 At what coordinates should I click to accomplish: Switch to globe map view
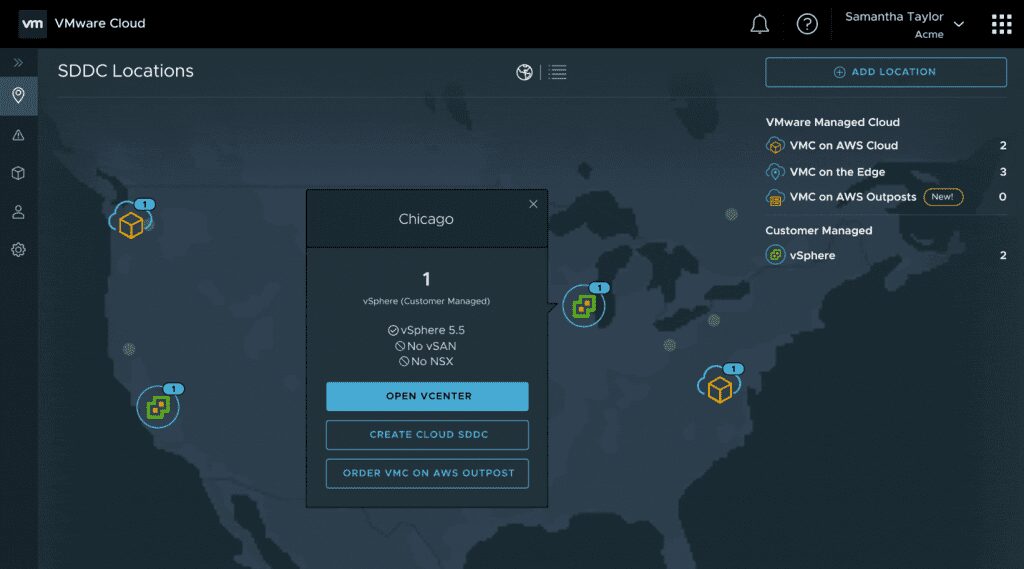(x=524, y=72)
